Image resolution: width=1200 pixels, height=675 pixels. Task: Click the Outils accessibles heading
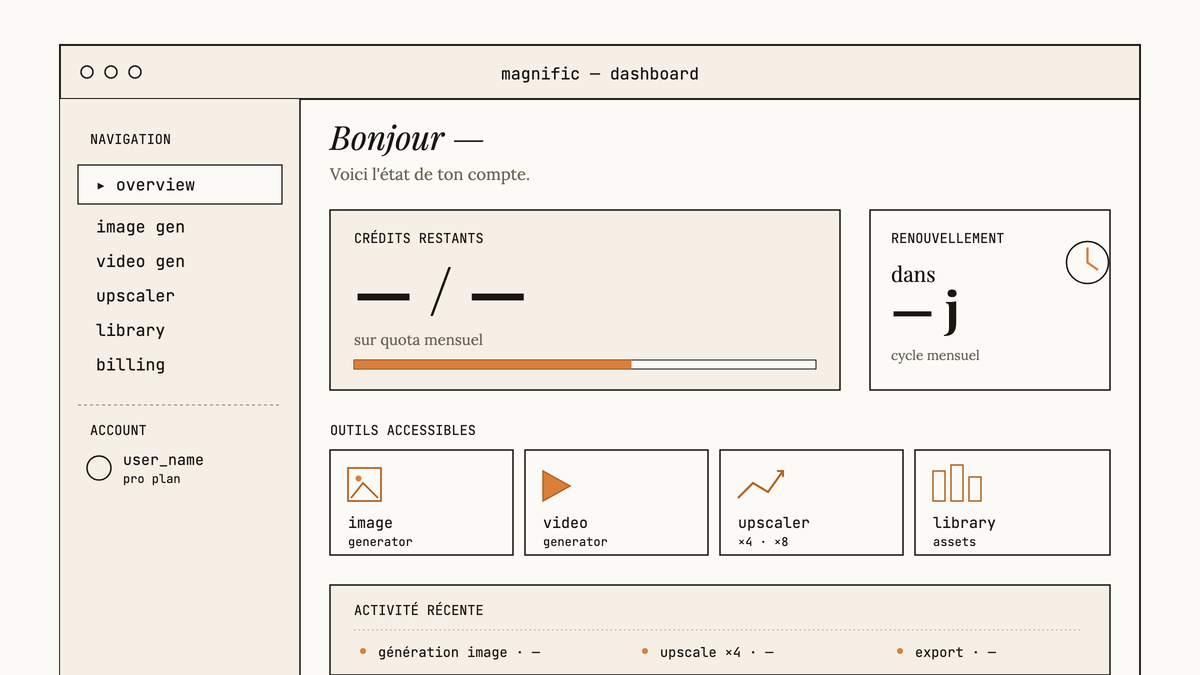403,430
